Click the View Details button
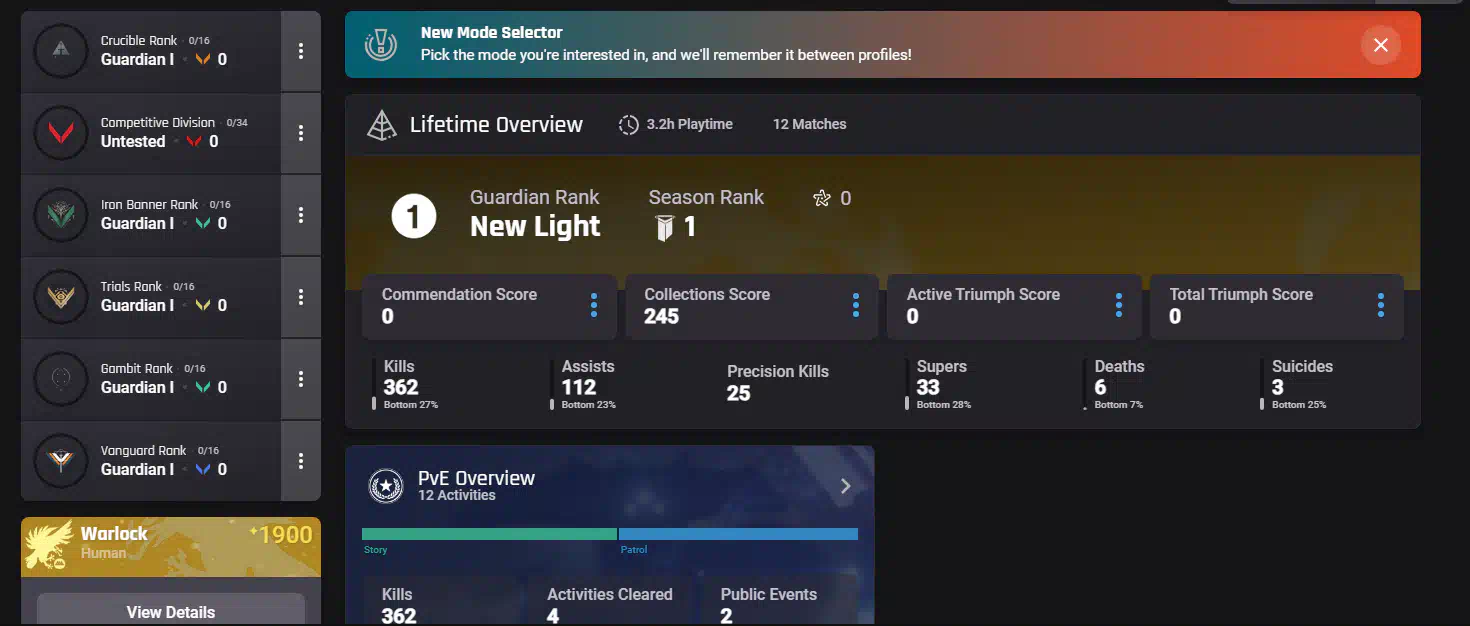Viewport: 1470px width, 626px height. click(171, 610)
